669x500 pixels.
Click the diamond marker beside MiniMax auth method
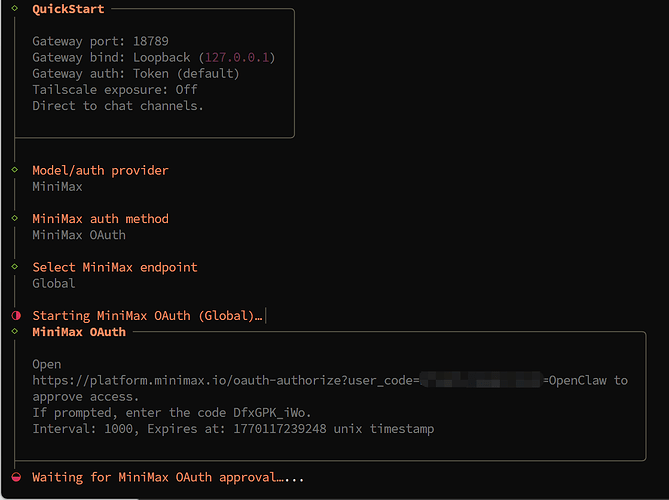click(15, 218)
